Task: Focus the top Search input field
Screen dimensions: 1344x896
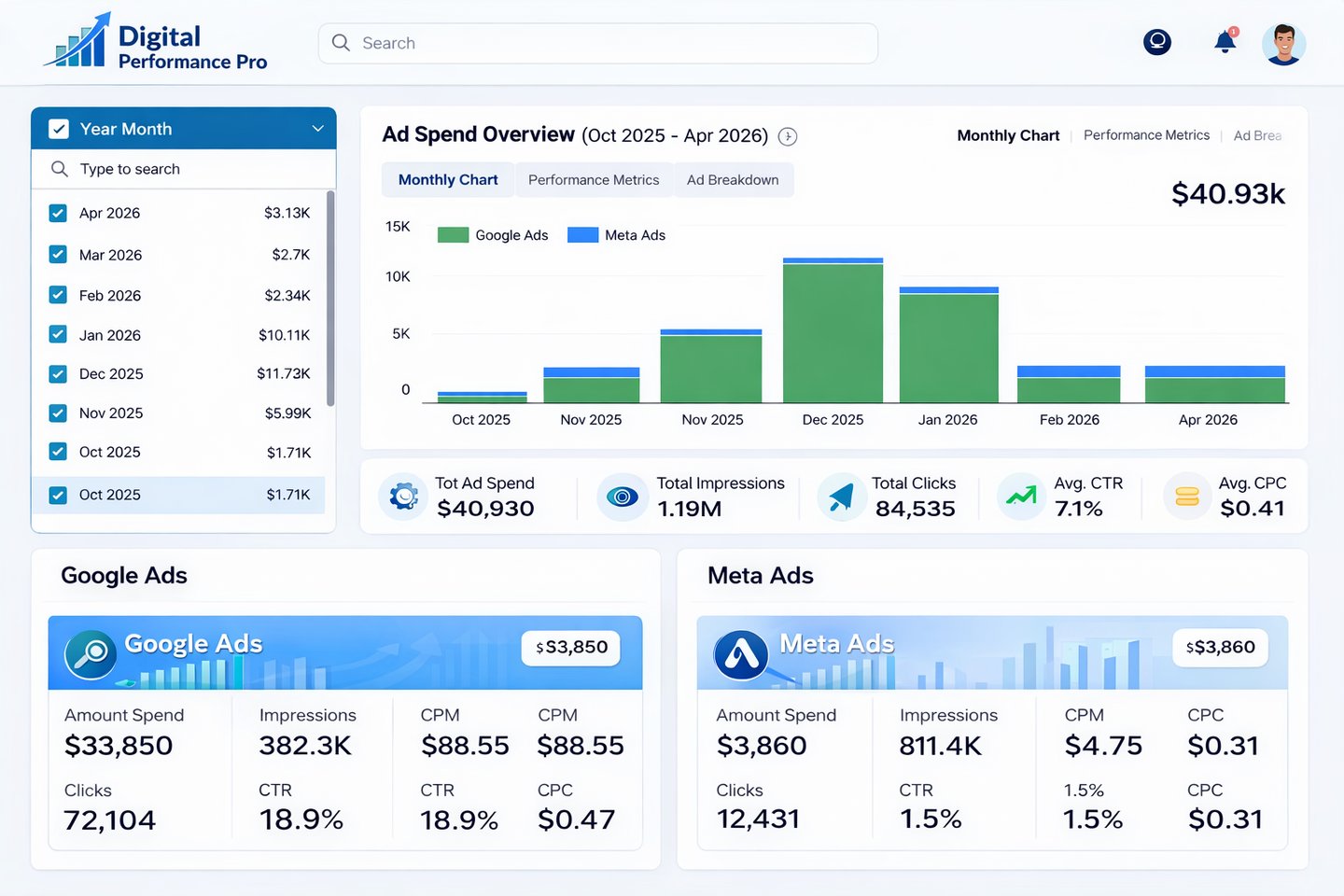Action: tap(598, 43)
